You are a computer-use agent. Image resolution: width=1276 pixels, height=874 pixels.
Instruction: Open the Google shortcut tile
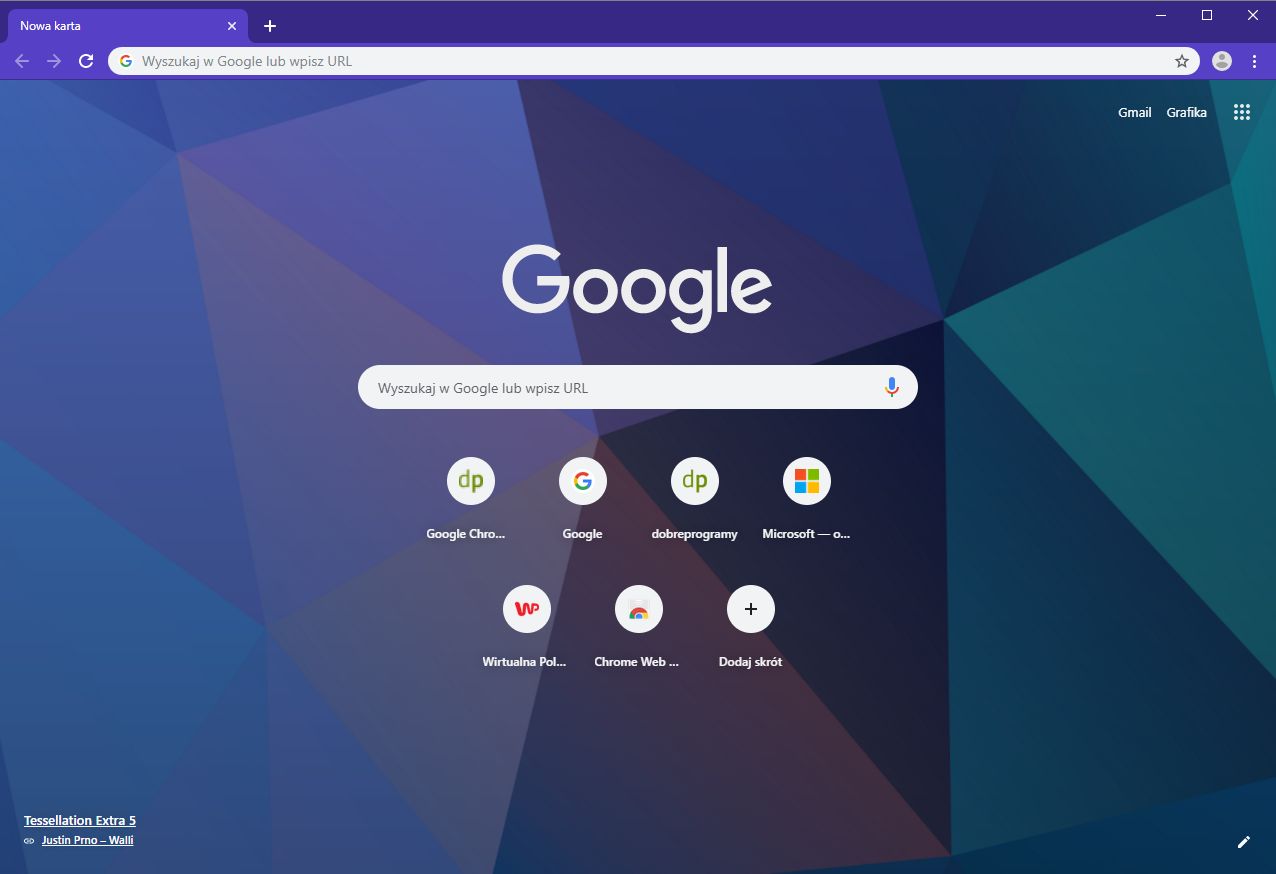[x=582, y=497]
